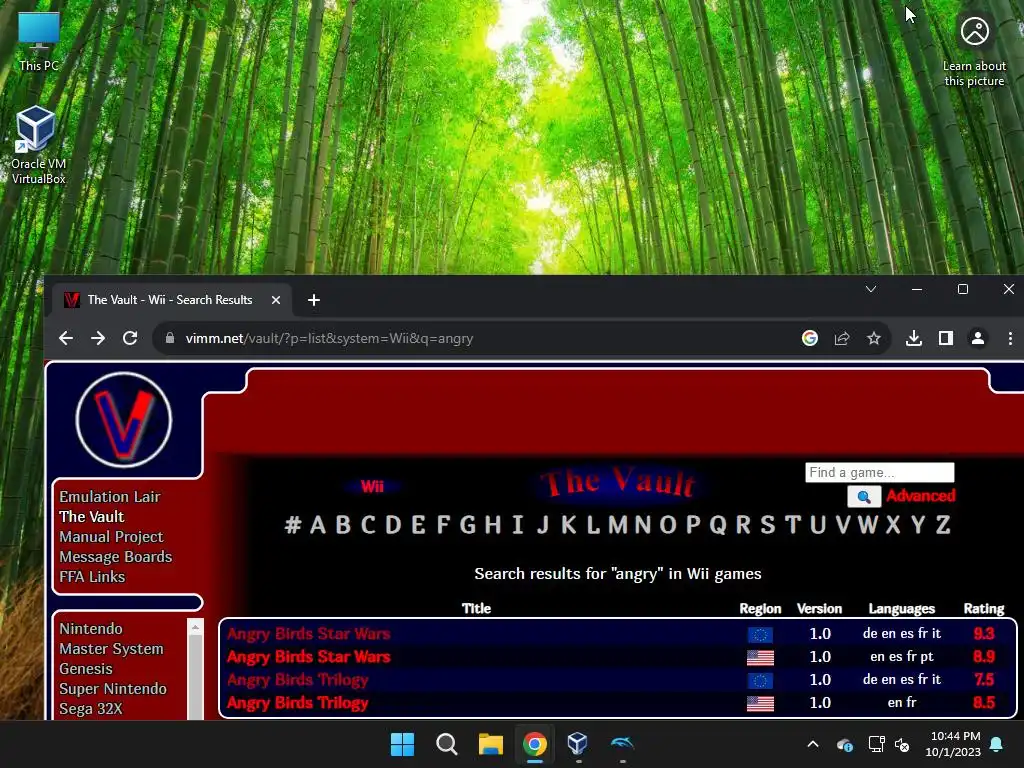Image resolution: width=1024 pixels, height=768 pixels.
Task: Open notifications bell icon
Action: pyautogui.click(x=997, y=744)
